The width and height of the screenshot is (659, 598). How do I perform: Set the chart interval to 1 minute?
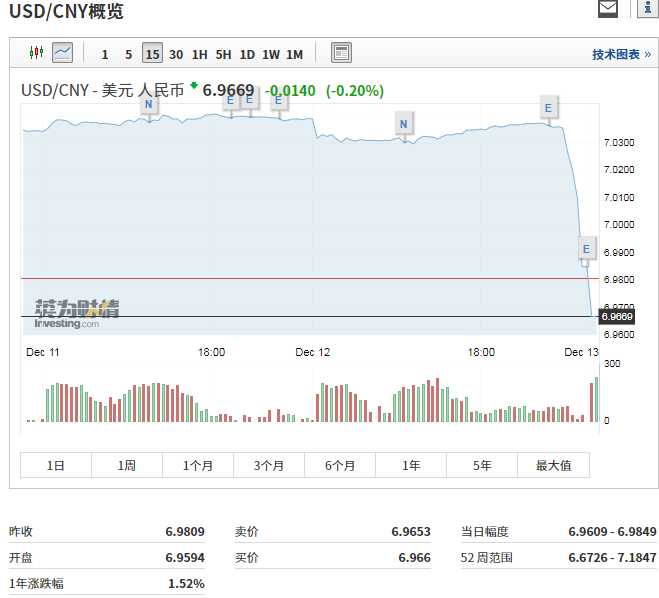[105, 54]
